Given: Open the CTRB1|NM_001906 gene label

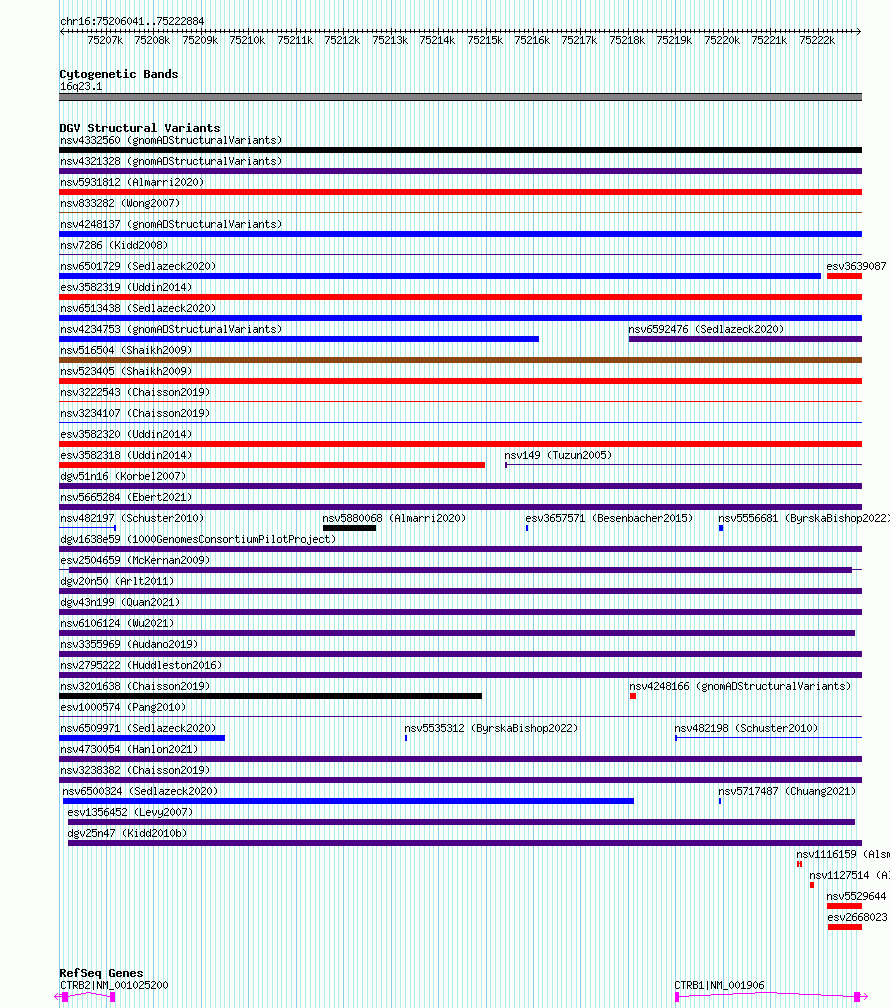Looking at the screenshot, I should pos(719,985).
